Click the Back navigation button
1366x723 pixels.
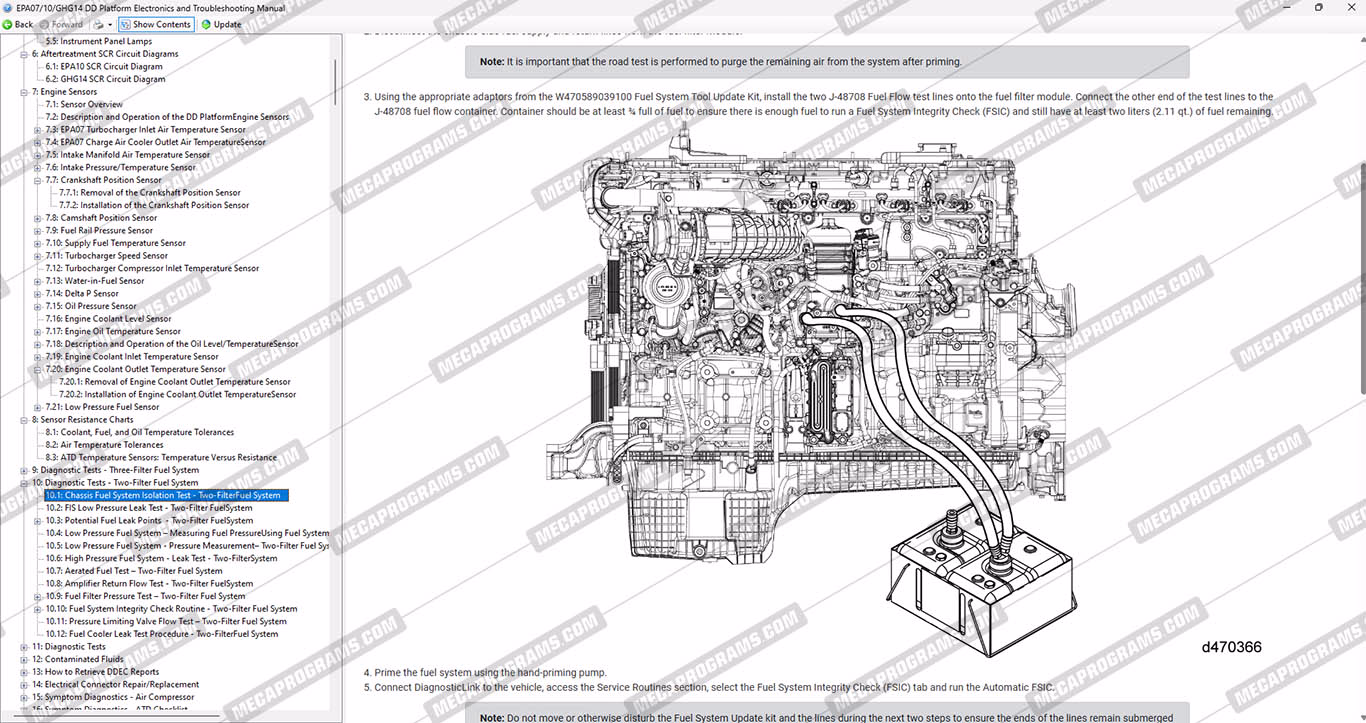(x=18, y=24)
